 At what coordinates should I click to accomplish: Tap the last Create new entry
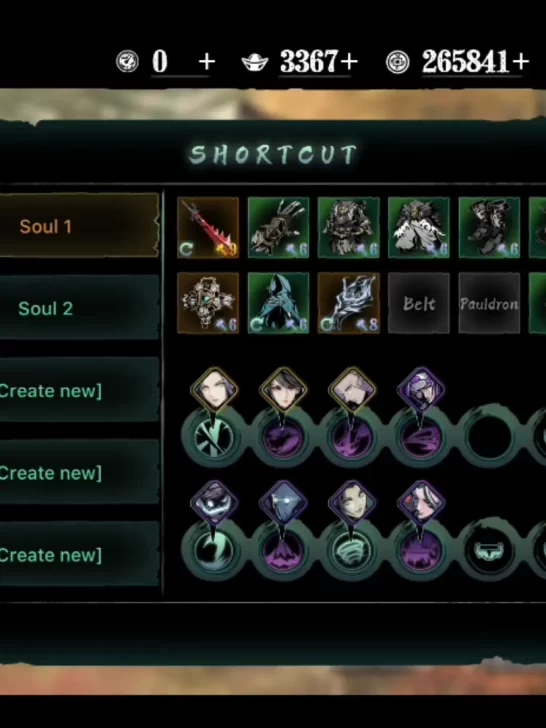[79, 554]
